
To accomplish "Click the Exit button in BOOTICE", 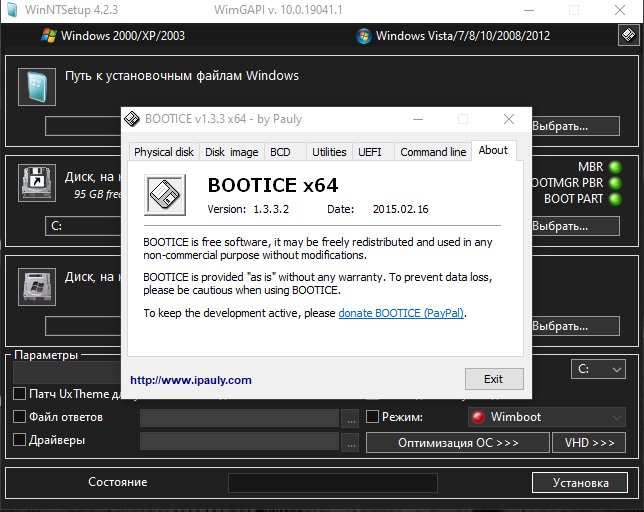I will pos(494,379).
